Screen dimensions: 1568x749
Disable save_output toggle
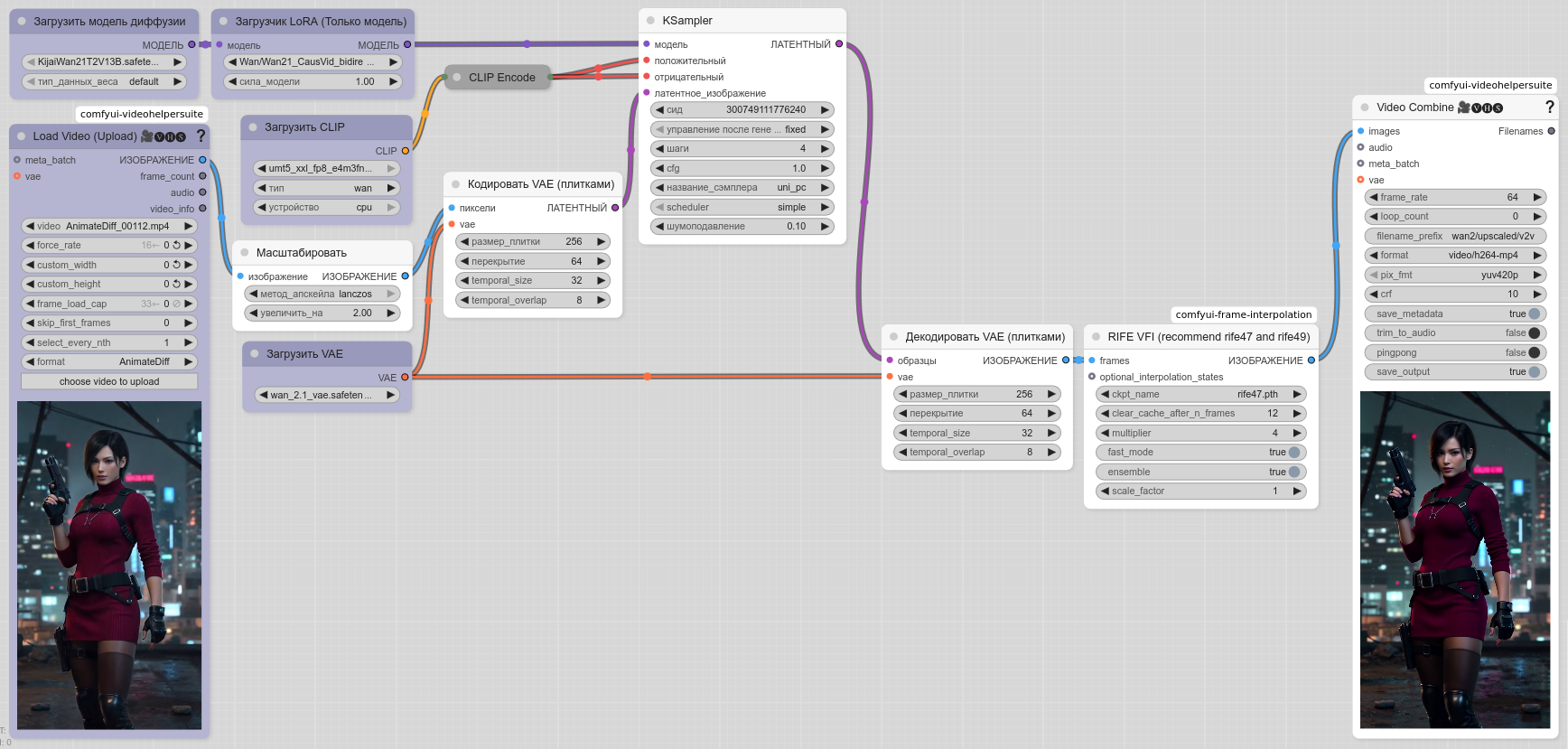(x=1534, y=372)
